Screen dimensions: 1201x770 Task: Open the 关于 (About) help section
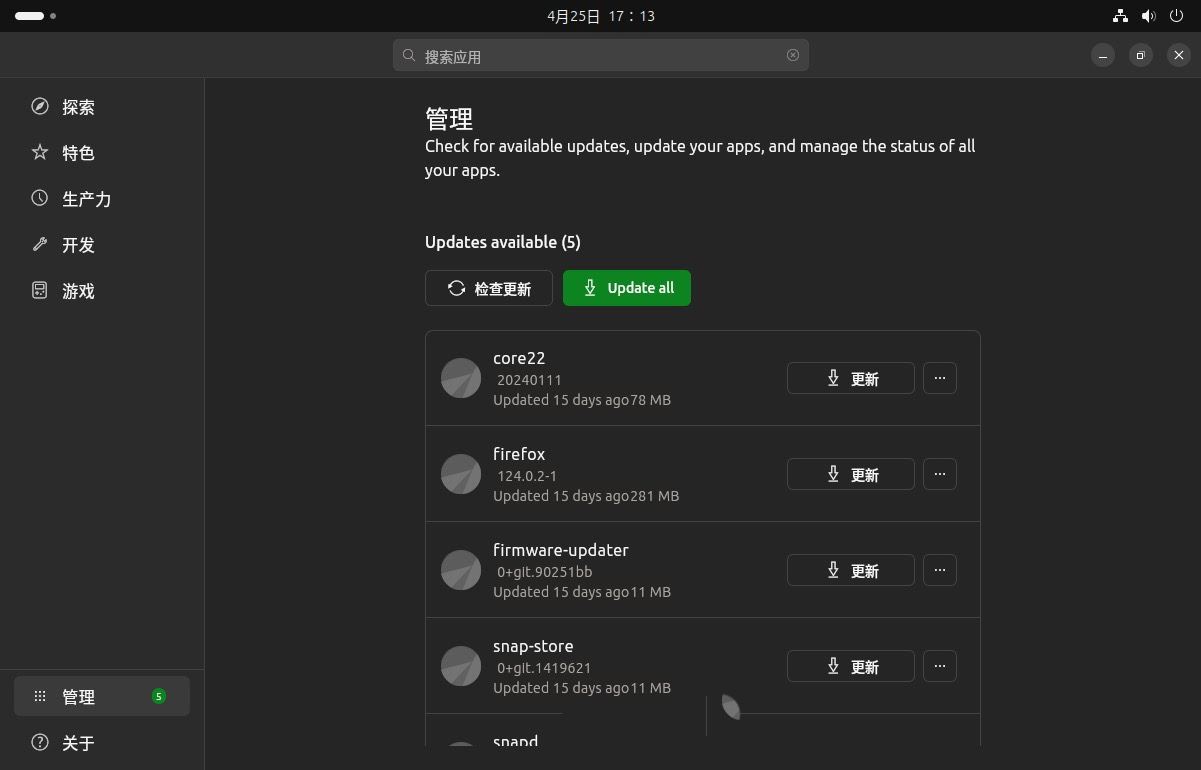(78, 743)
